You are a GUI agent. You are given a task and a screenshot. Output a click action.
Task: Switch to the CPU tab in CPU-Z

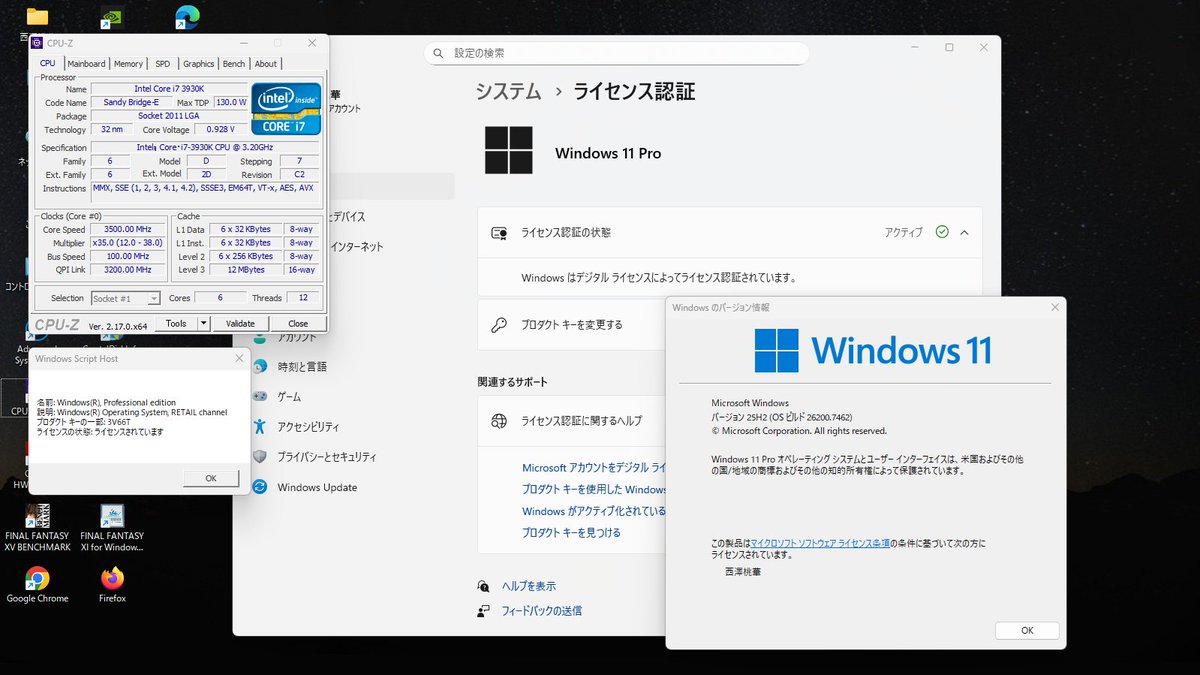click(x=47, y=63)
